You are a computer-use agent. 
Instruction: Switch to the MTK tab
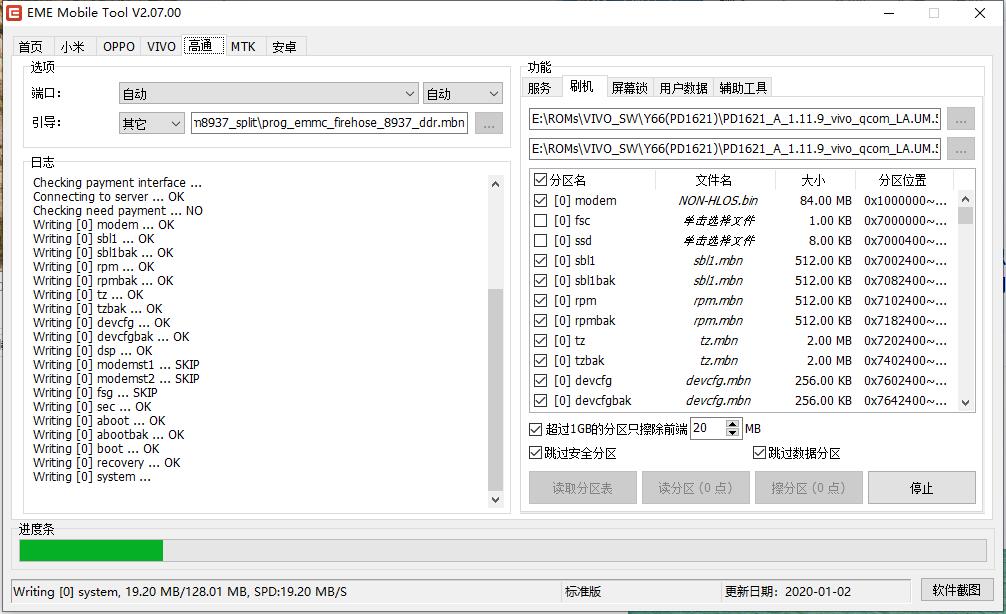[x=243, y=47]
